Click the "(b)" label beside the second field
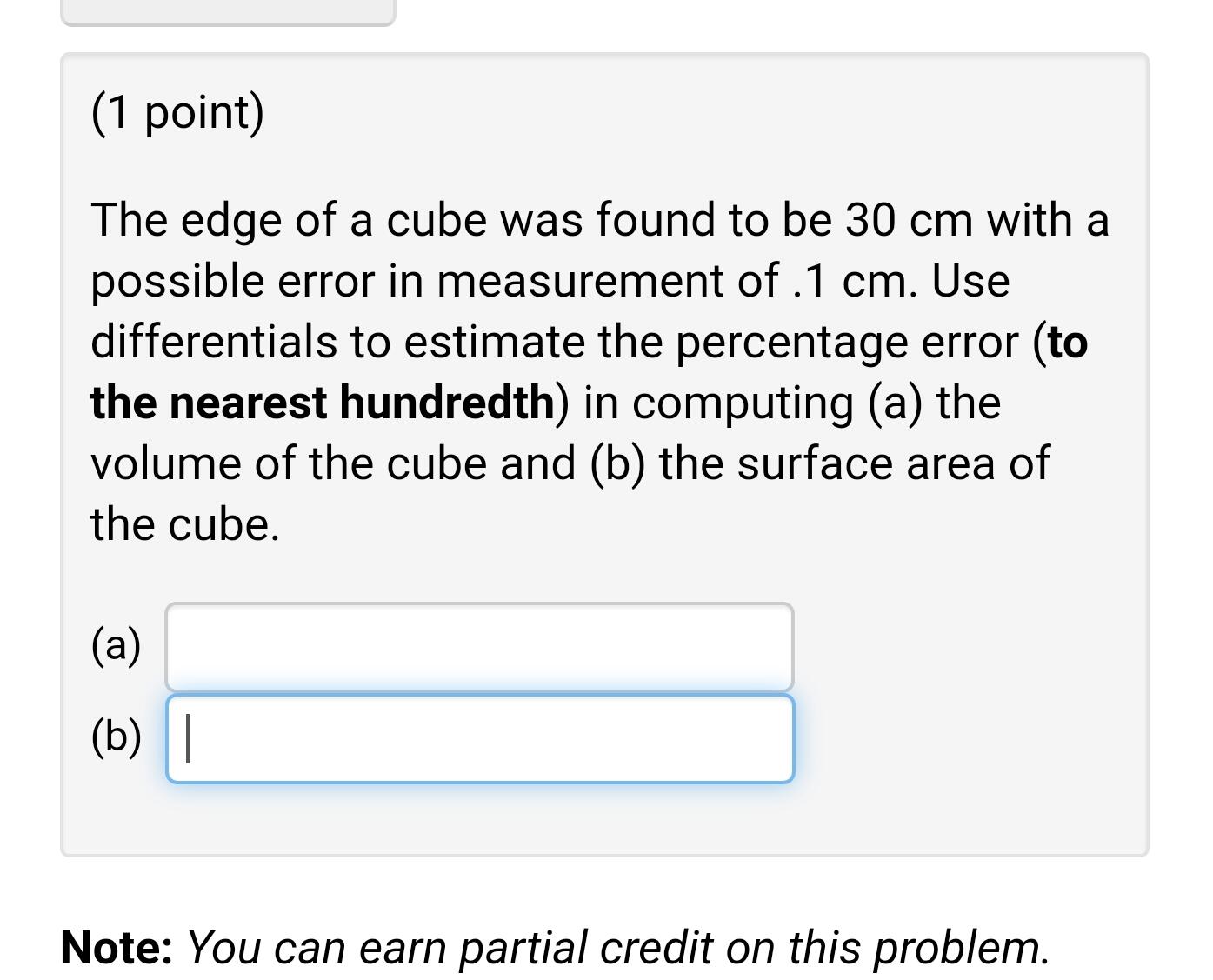Image resolution: width=1213 pixels, height=980 pixels. click(x=116, y=737)
